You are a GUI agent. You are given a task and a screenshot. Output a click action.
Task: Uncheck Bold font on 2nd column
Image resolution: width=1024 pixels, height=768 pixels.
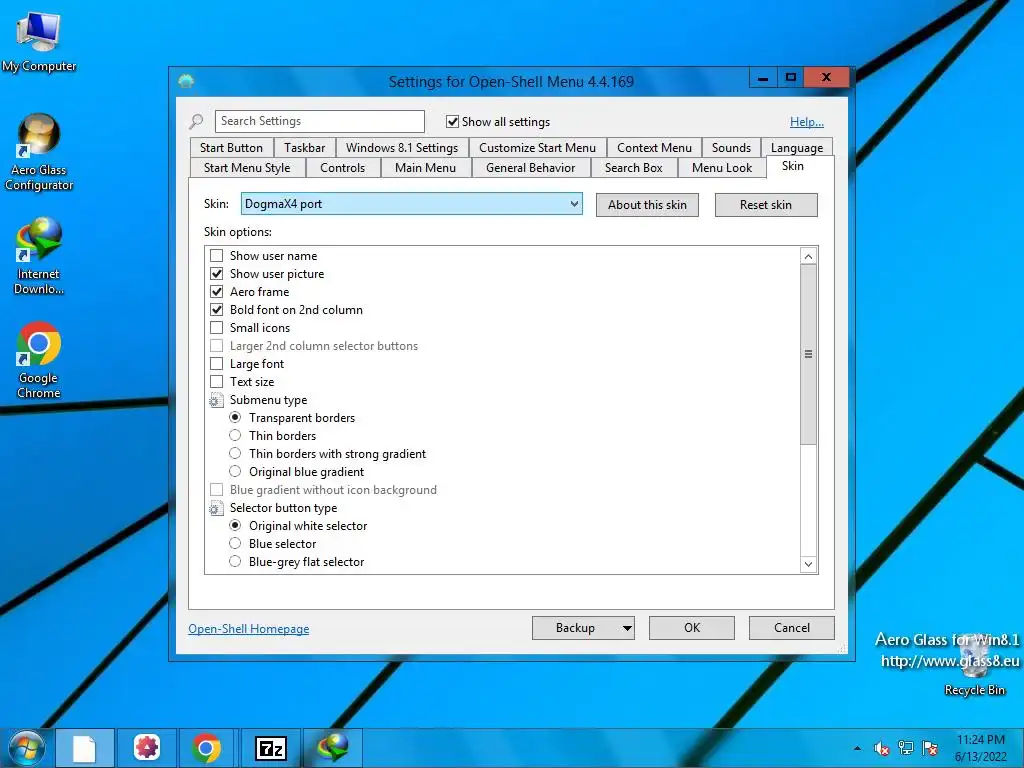click(216, 310)
